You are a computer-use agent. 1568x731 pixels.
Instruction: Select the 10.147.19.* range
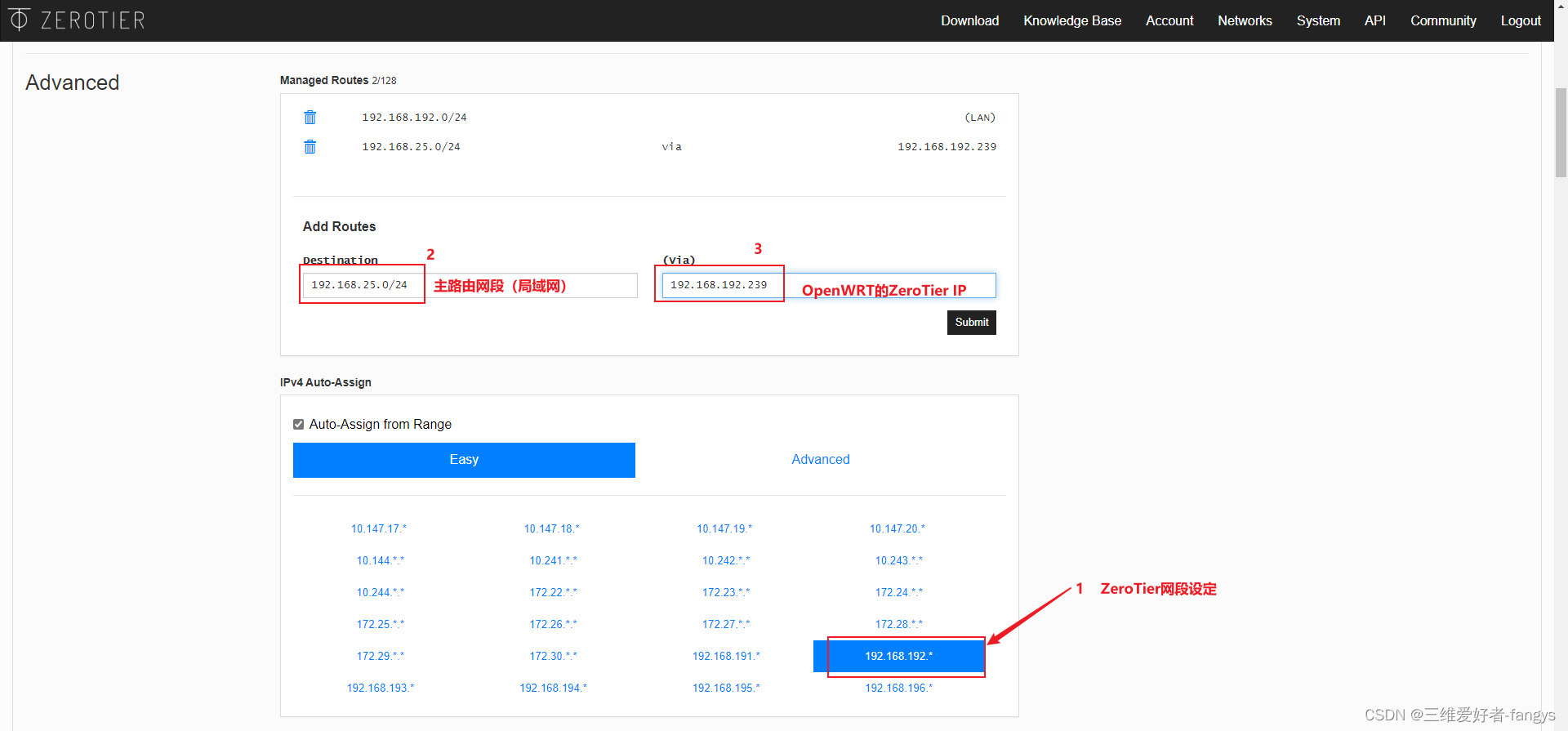click(724, 528)
